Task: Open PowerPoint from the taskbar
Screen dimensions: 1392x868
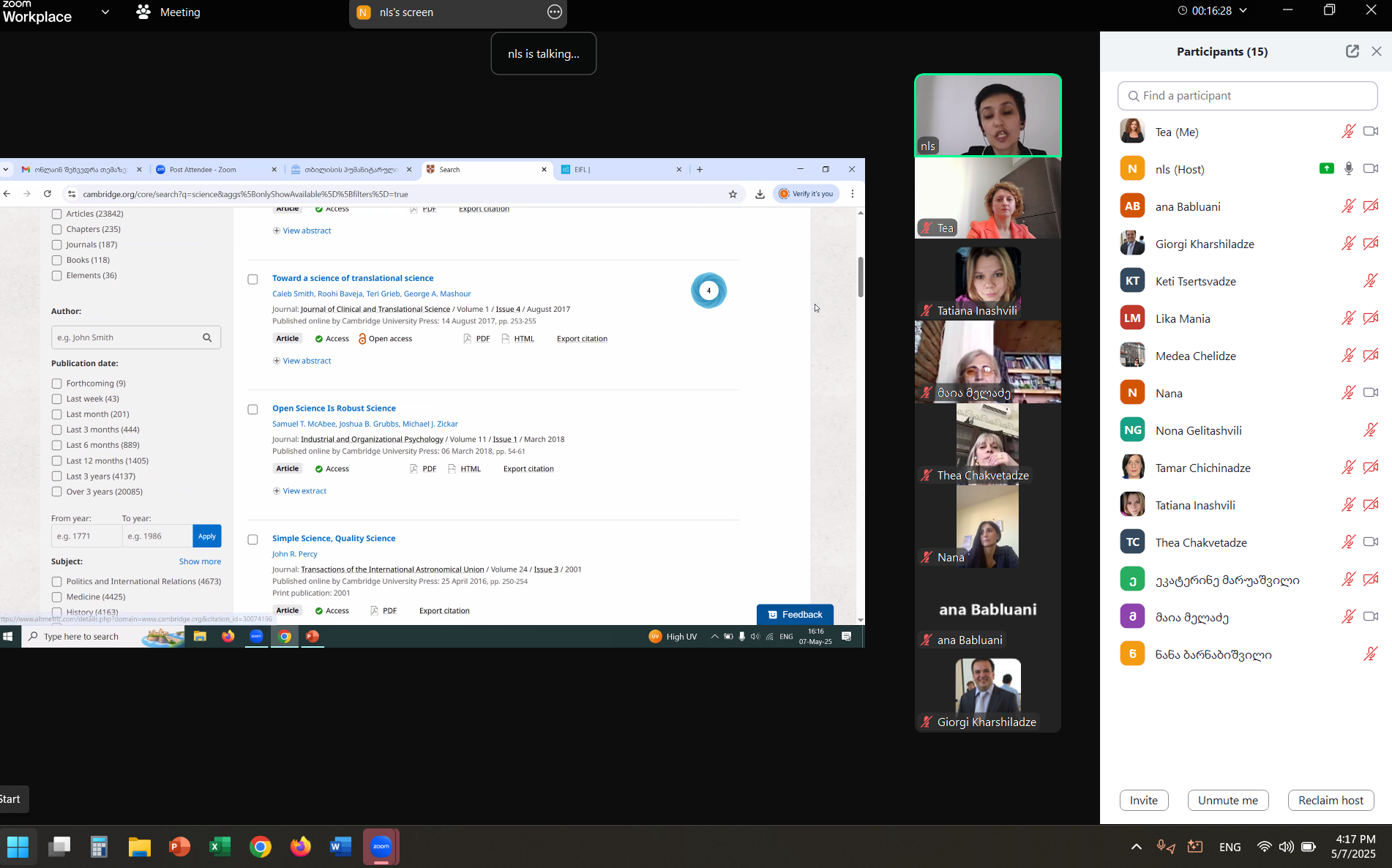Action: (179, 847)
